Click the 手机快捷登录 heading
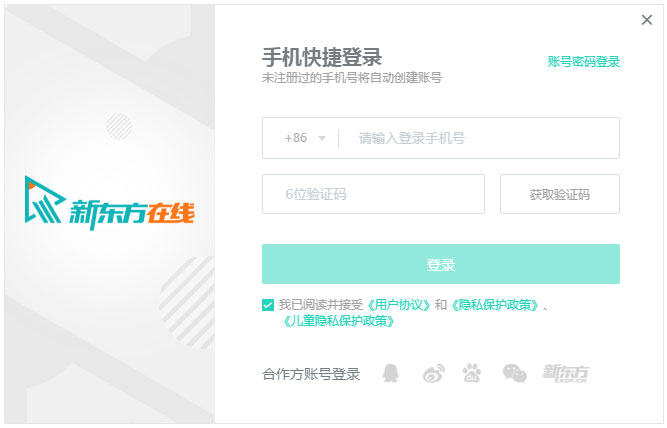This screenshot has height=428, width=667. 322,56
